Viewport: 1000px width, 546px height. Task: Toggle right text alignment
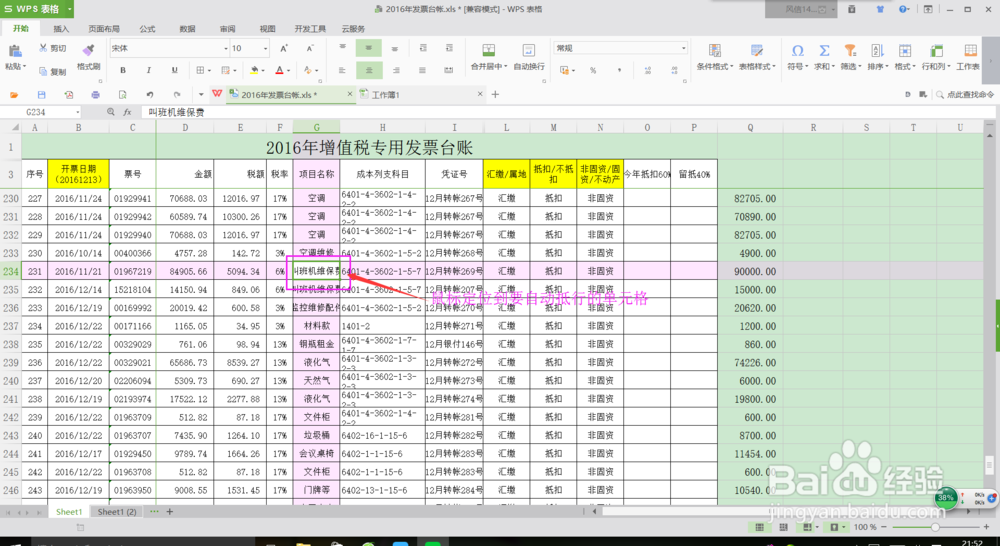click(395, 70)
